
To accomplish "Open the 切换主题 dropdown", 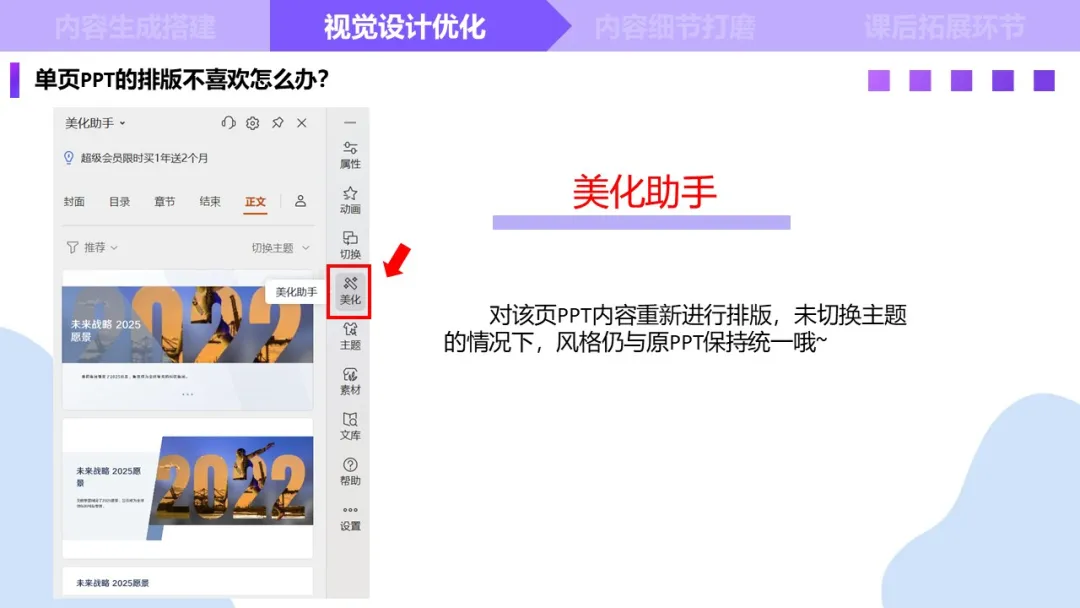I will coord(280,248).
